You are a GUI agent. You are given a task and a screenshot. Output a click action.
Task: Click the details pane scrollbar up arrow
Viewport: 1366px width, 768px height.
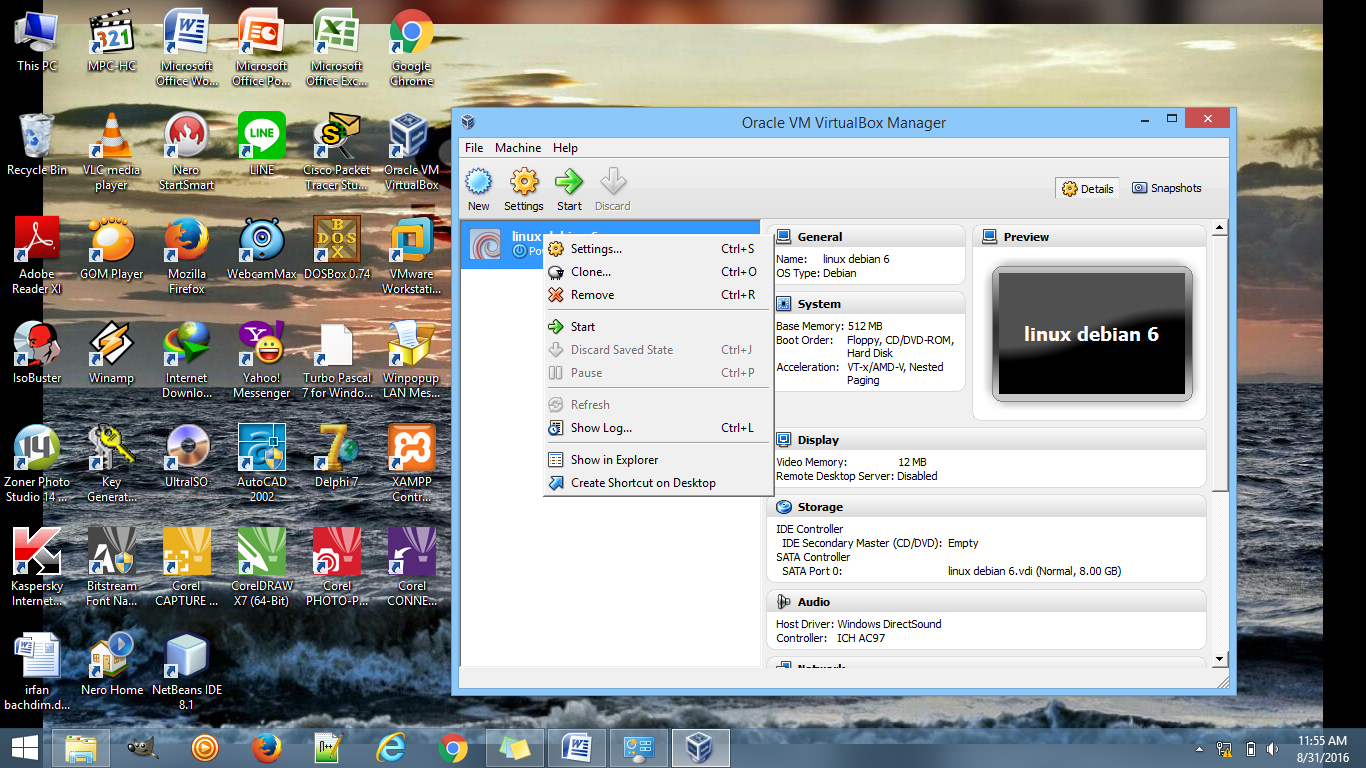[1219, 229]
